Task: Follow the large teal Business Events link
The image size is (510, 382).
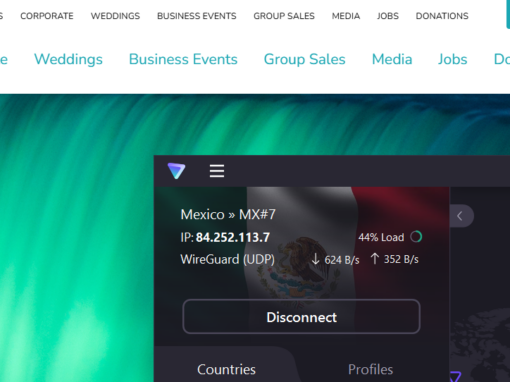Action: [183, 59]
